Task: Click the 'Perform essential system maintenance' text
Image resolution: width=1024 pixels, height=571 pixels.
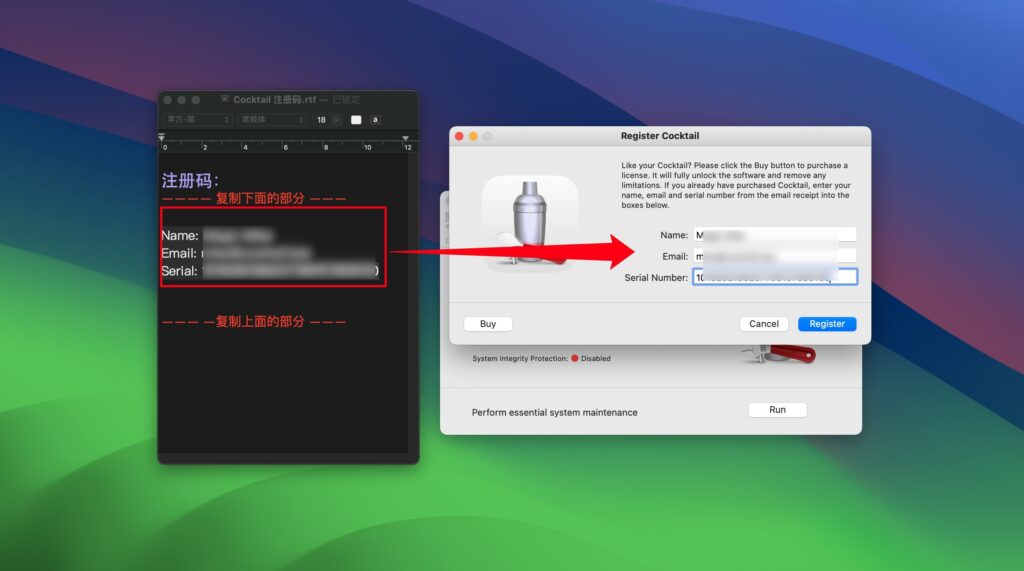Action: (554, 412)
